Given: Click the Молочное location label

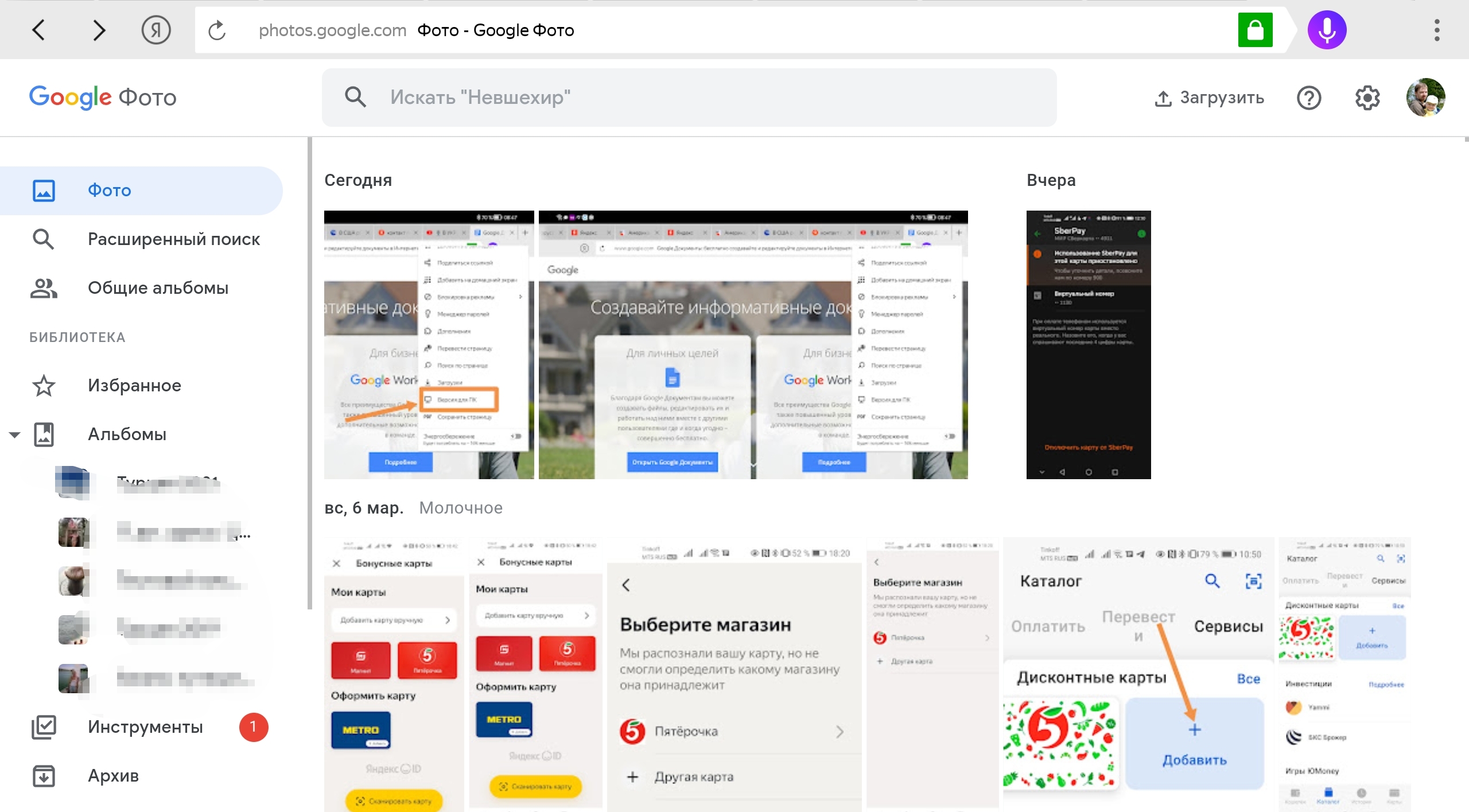Looking at the screenshot, I should 461,508.
